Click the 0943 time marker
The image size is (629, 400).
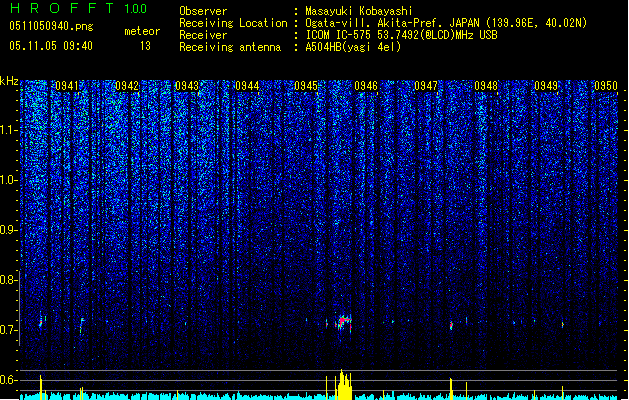pos(187,86)
